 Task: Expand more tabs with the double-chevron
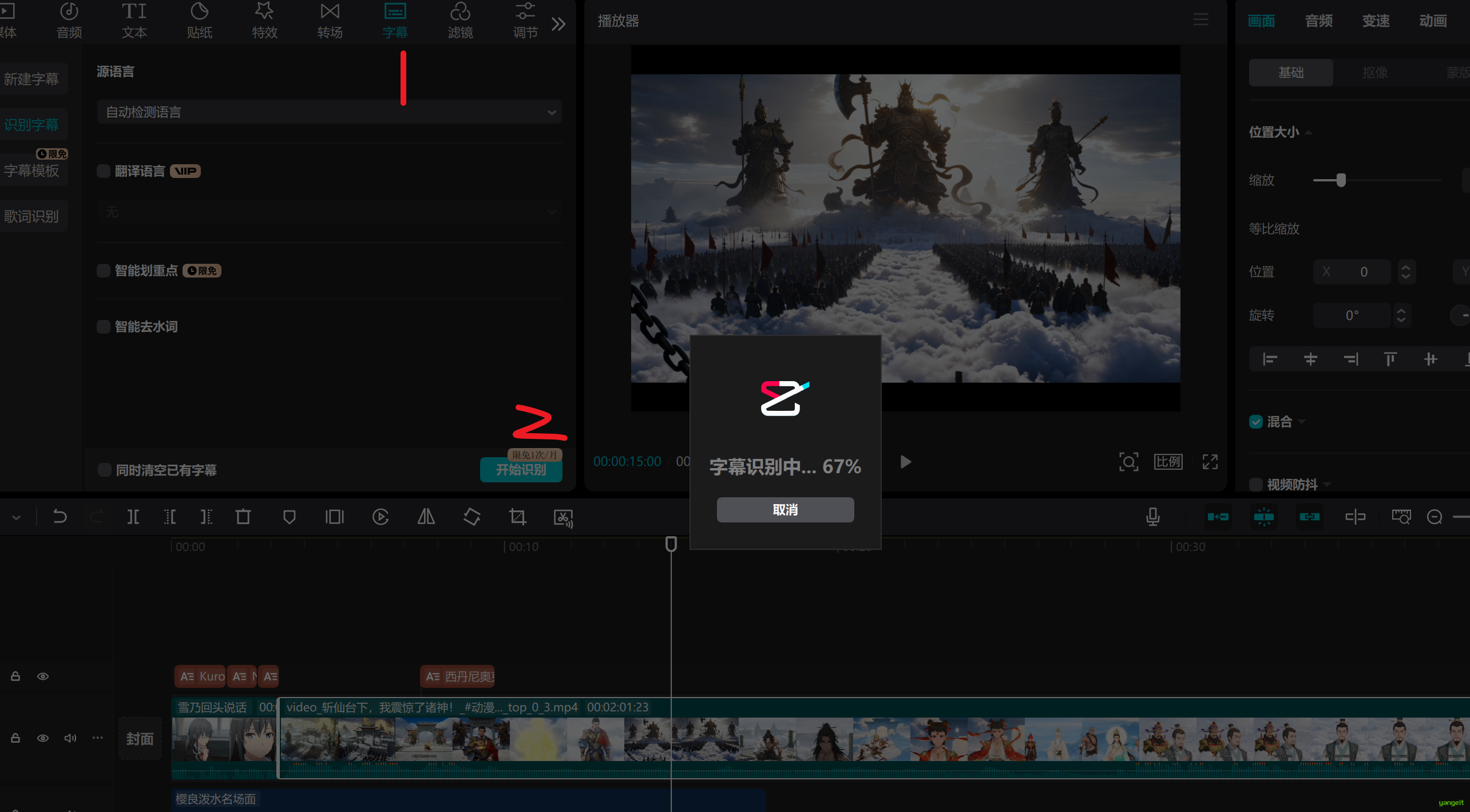(558, 24)
